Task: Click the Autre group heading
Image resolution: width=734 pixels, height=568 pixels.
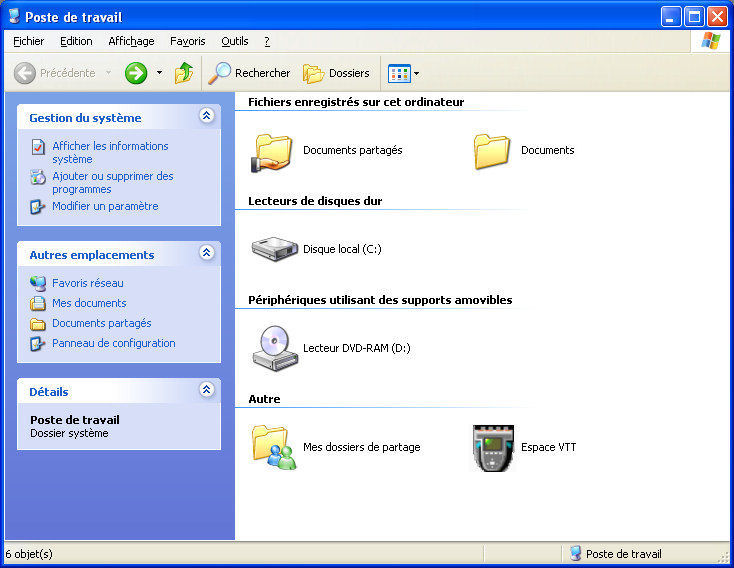Action: click(x=264, y=399)
